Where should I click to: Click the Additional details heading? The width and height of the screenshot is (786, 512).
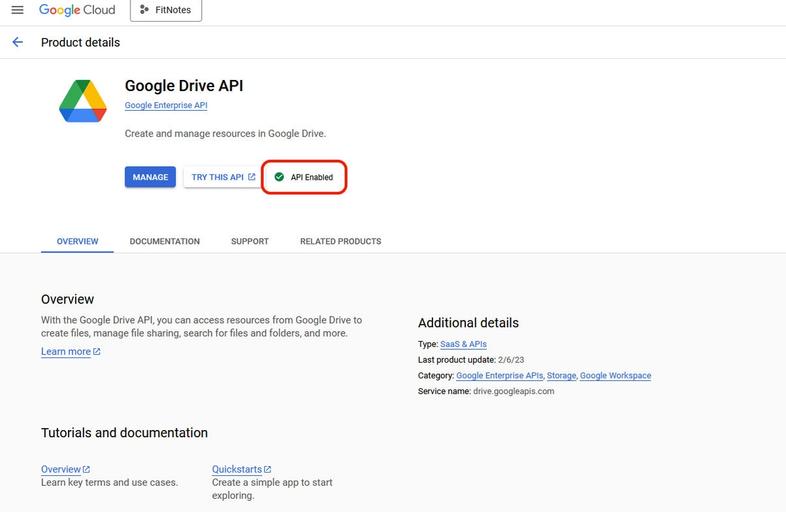(x=468, y=323)
